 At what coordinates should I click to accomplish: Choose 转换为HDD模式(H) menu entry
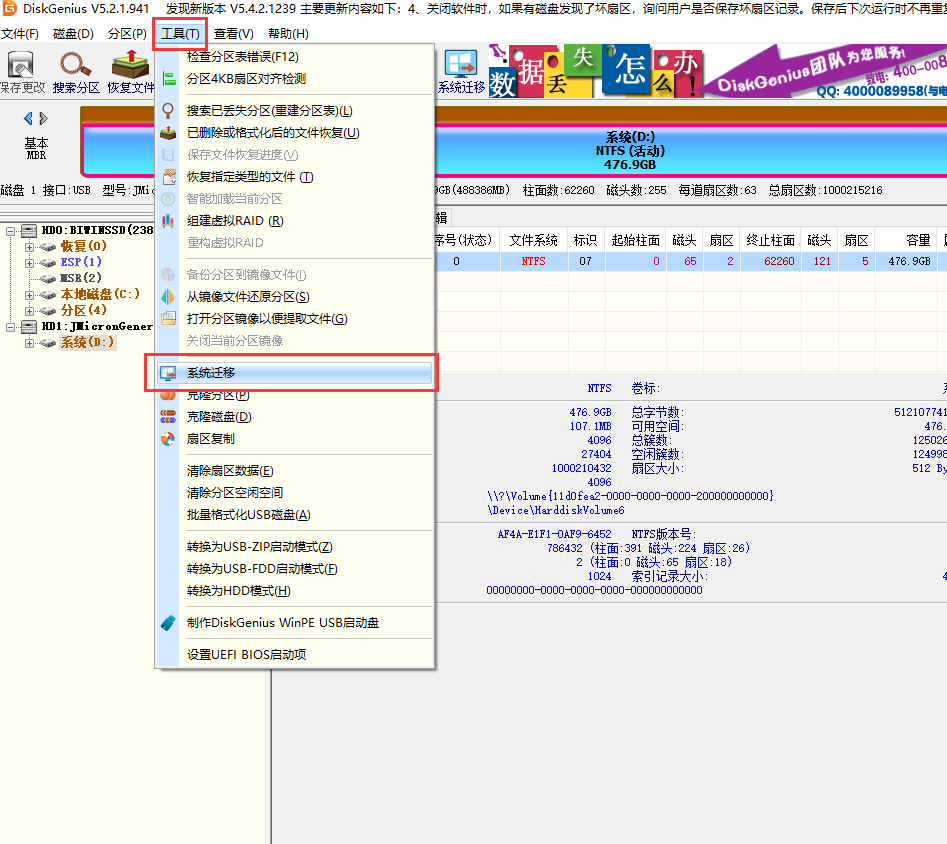click(295, 591)
